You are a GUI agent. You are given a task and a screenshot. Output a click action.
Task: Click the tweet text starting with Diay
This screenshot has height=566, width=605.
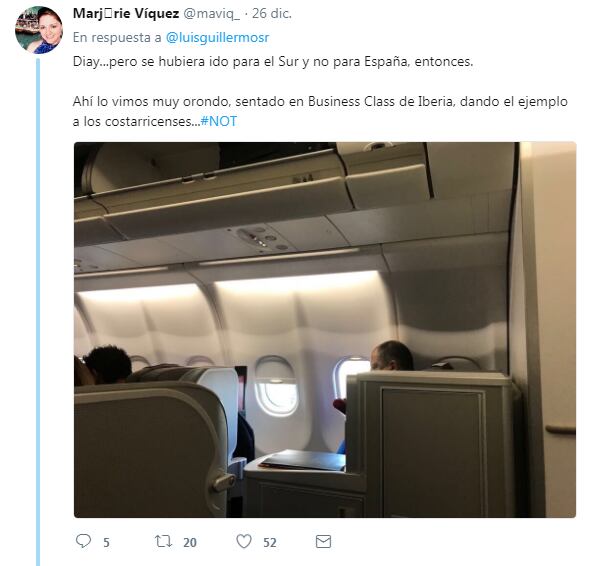click(273, 62)
